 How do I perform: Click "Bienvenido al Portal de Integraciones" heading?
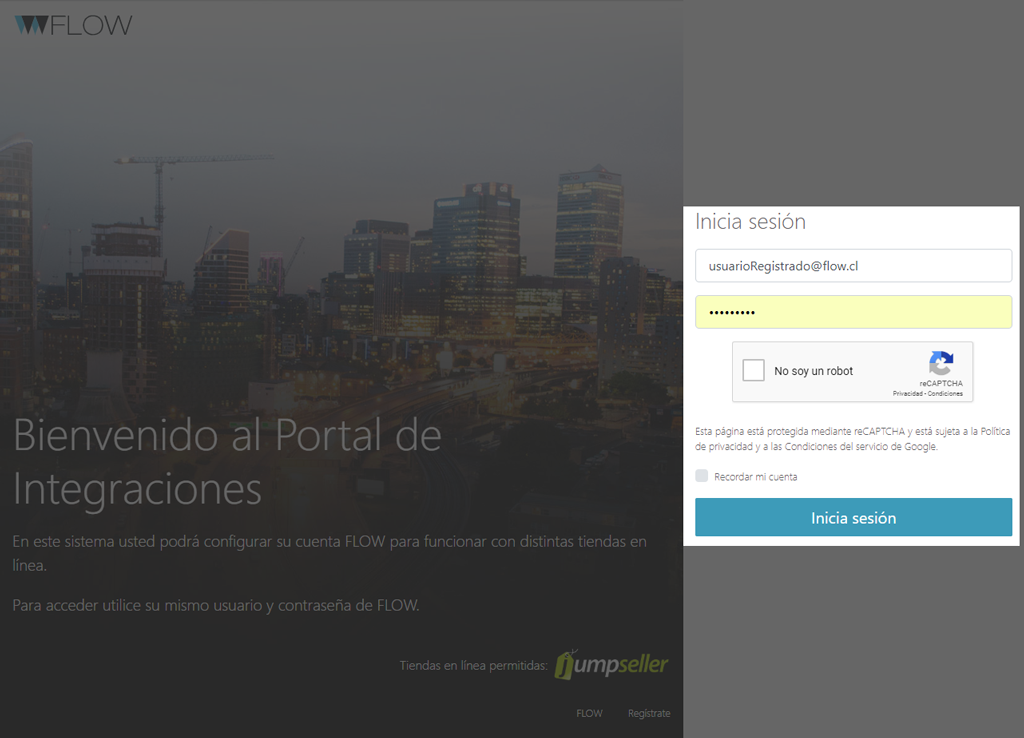[x=228, y=462]
